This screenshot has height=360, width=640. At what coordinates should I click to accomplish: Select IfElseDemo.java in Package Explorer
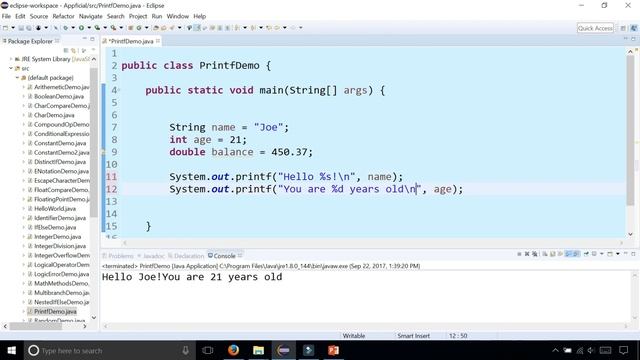point(55,227)
